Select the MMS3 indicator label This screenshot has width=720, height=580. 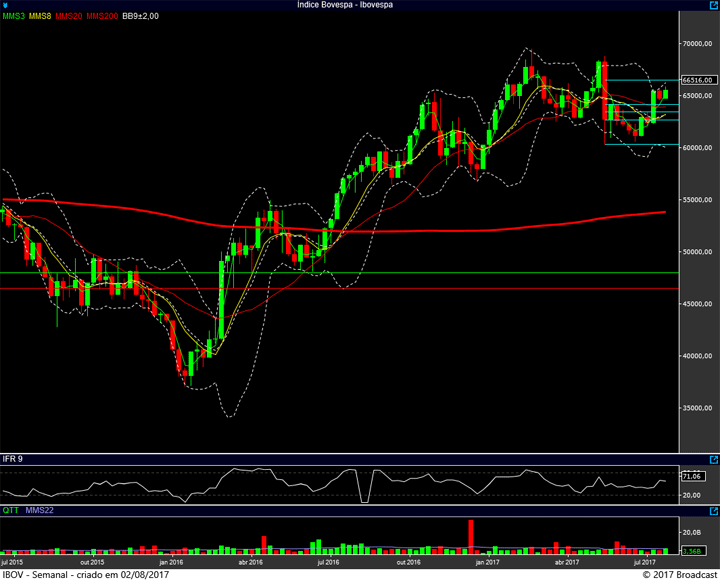[x=14, y=16]
